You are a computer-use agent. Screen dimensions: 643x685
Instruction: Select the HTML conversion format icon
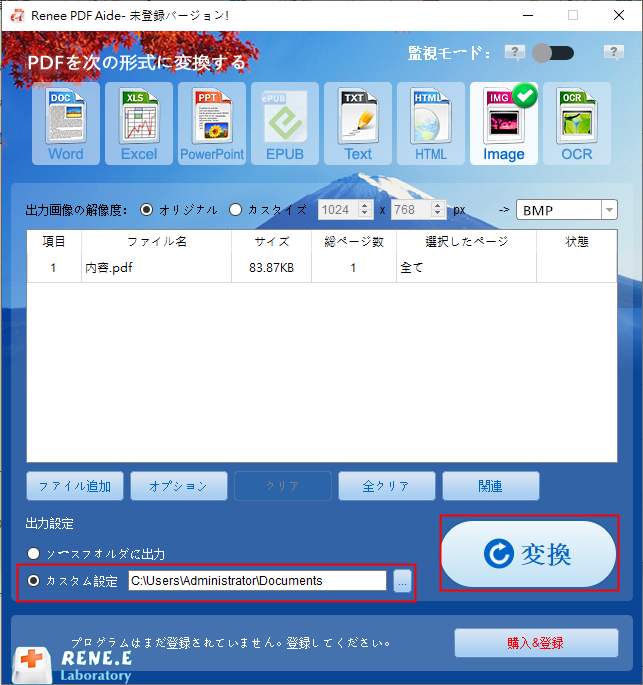click(x=431, y=123)
